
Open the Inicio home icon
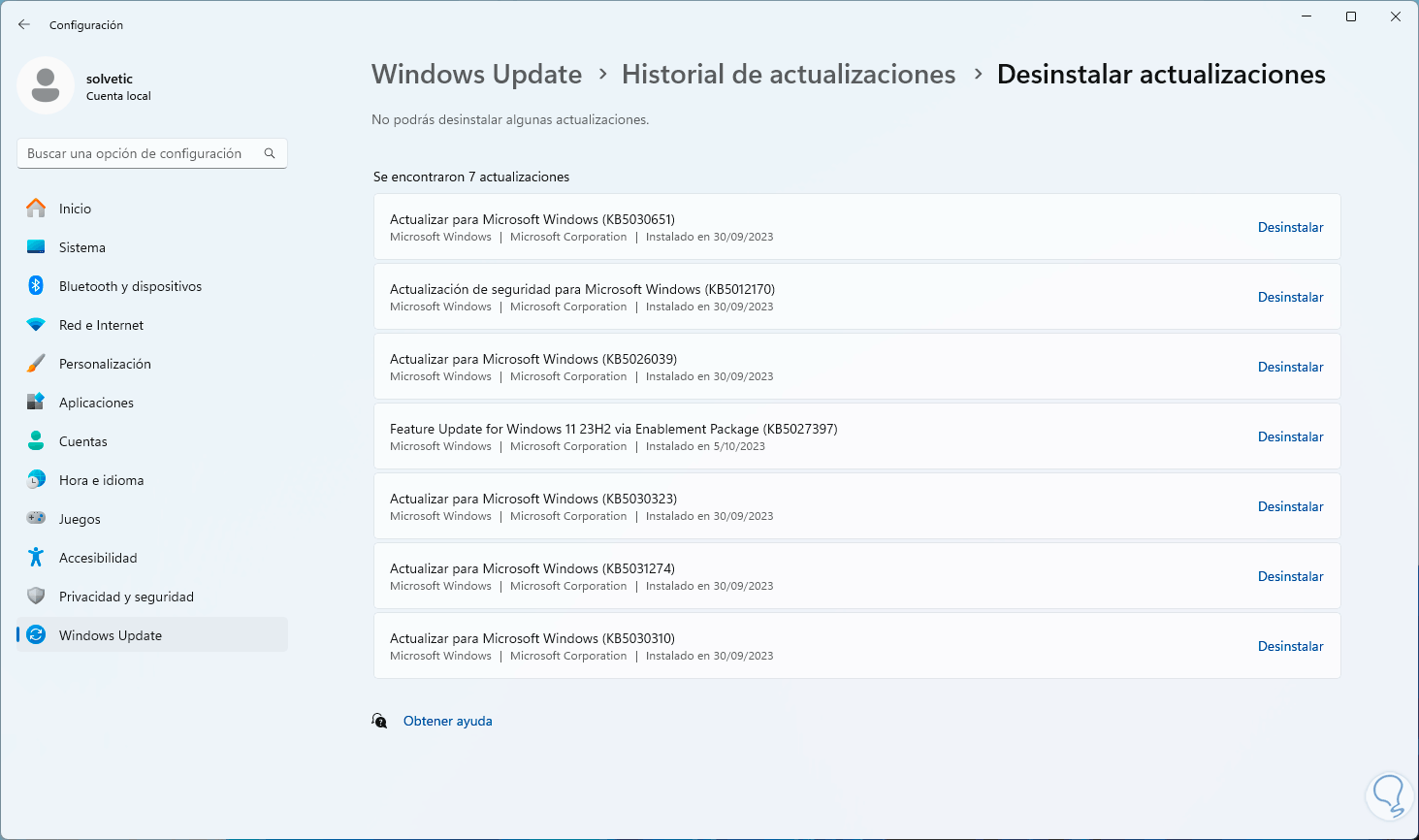36,209
